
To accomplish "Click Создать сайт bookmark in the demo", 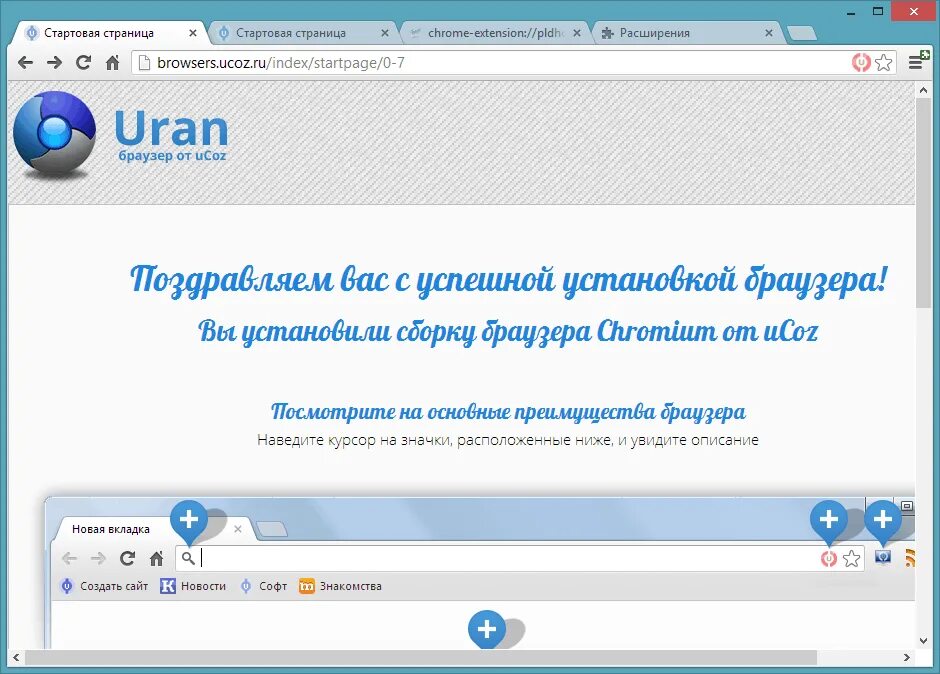I will [105, 586].
